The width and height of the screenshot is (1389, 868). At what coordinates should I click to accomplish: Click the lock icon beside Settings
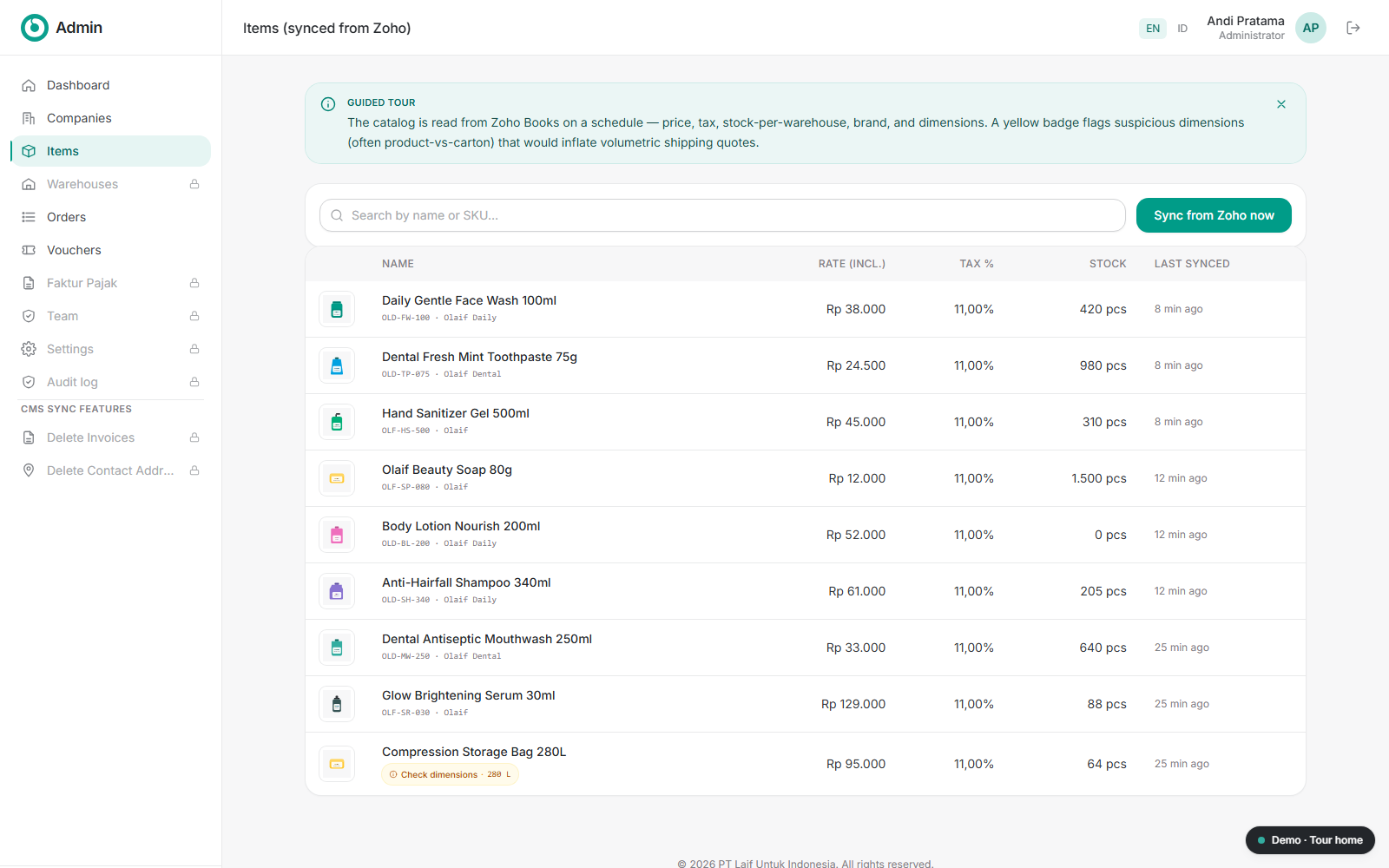pyautogui.click(x=194, y=349)
